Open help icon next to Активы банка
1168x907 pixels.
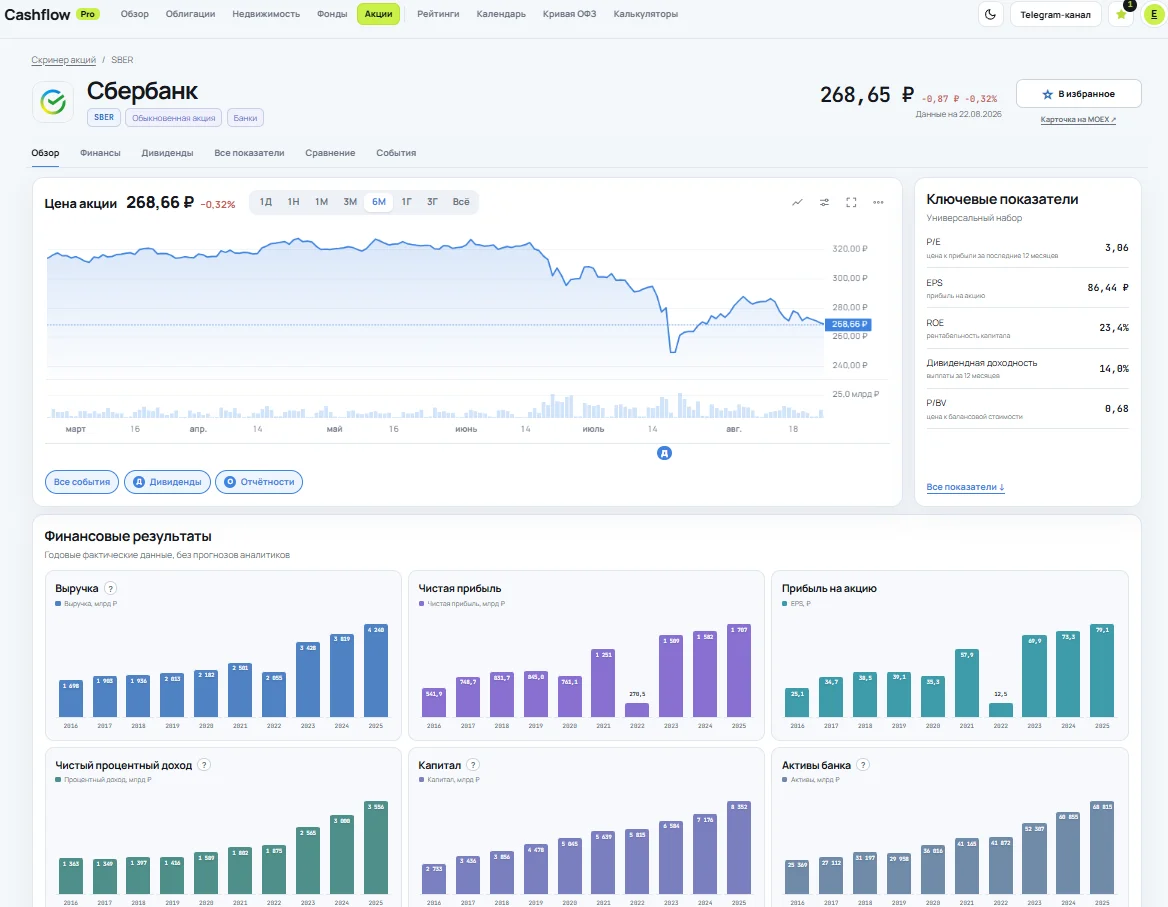[863, 765]
